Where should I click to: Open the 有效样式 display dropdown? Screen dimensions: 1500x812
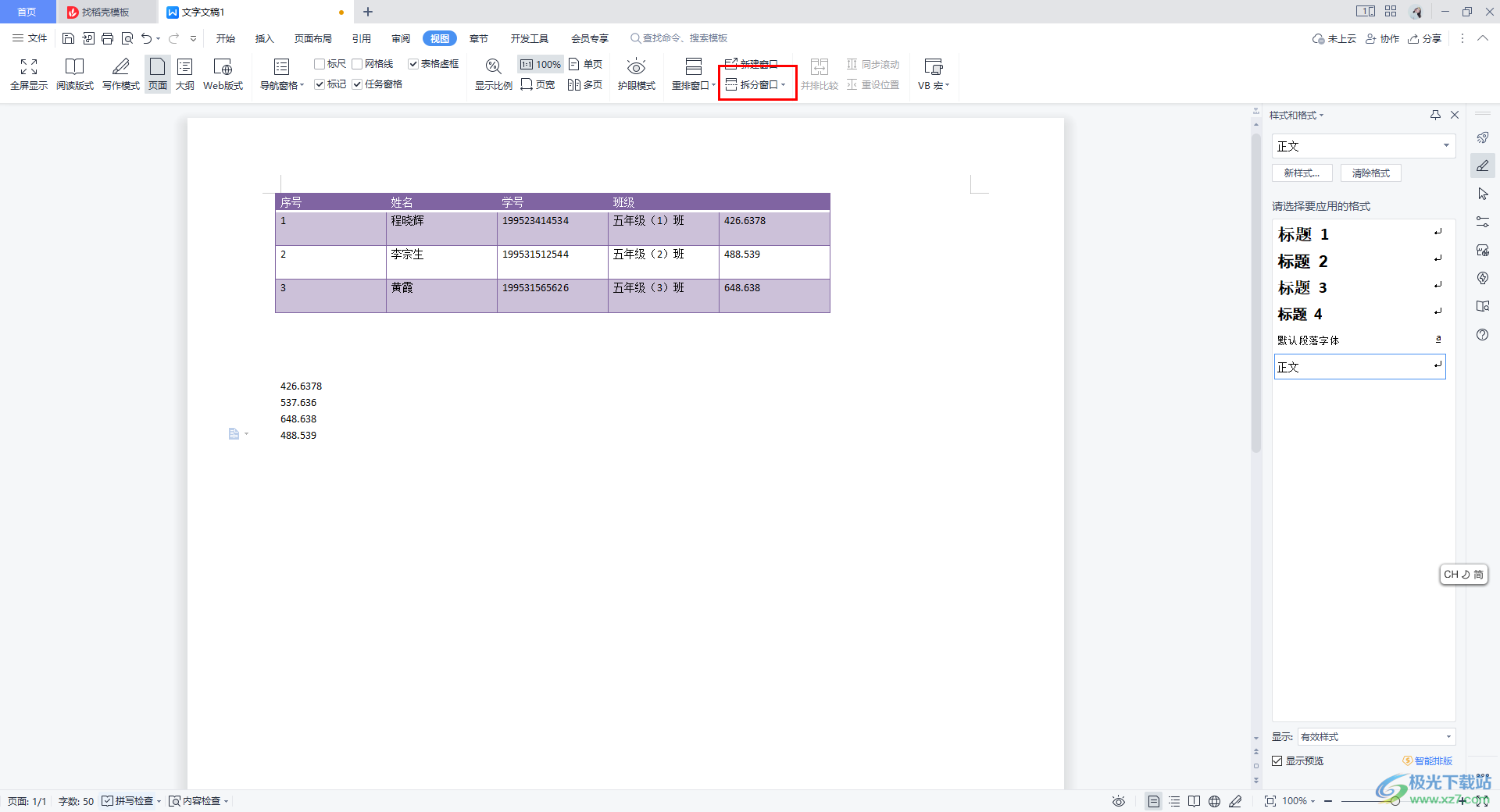click(x=1376, y=736)
